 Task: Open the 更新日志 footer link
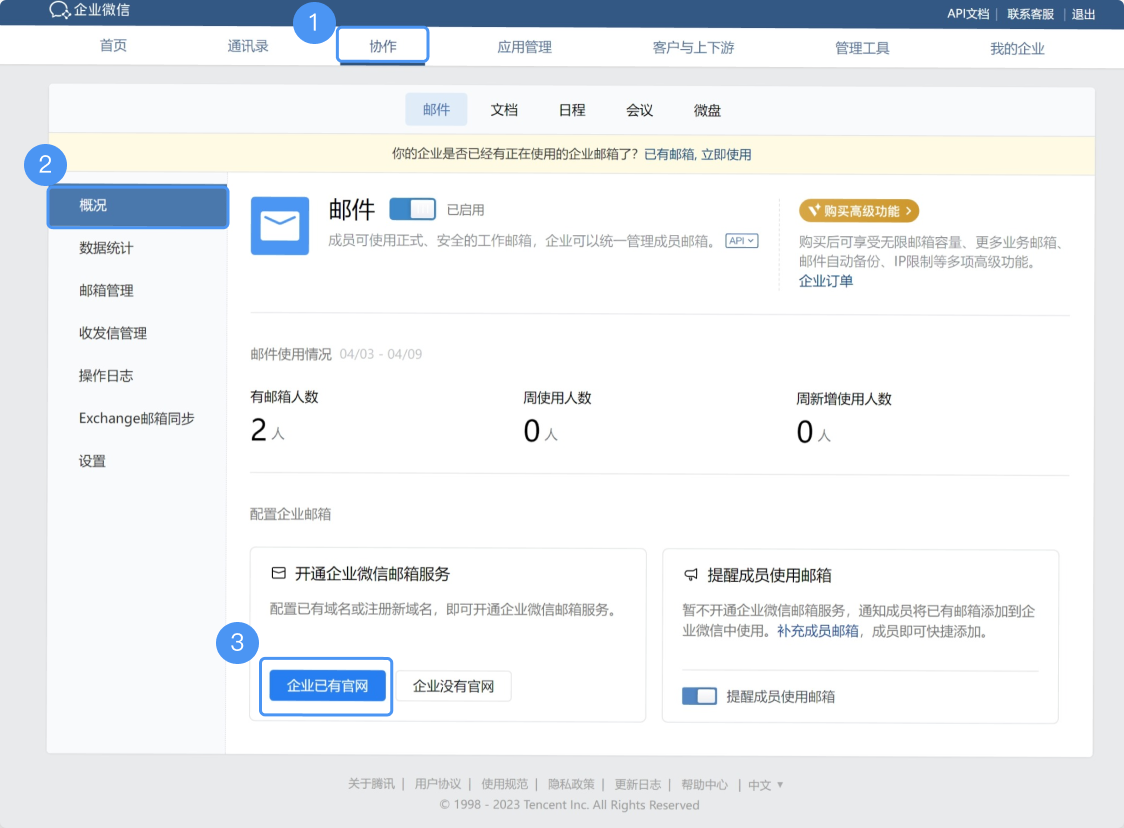point(637,784)
